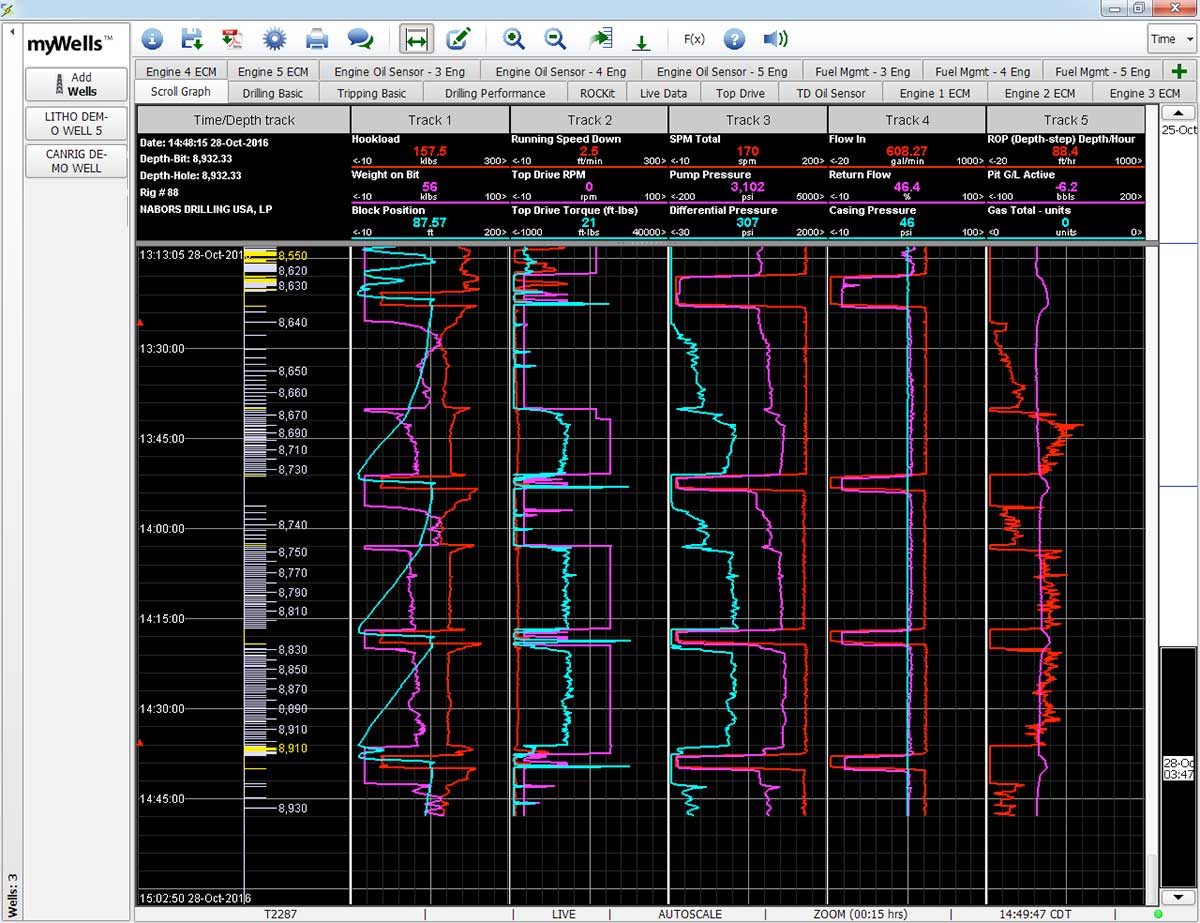
Task: Click the Add Wells button
Action: 76,84
